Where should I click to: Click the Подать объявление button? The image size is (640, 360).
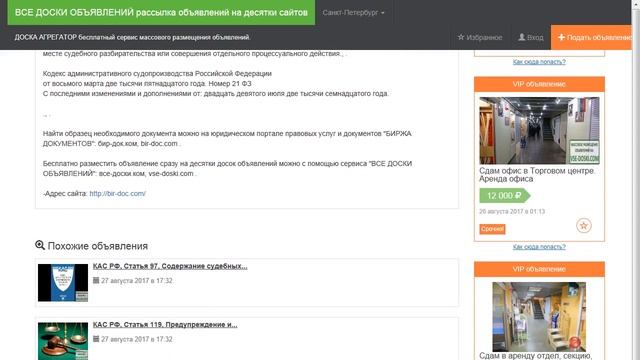[591, 37]
